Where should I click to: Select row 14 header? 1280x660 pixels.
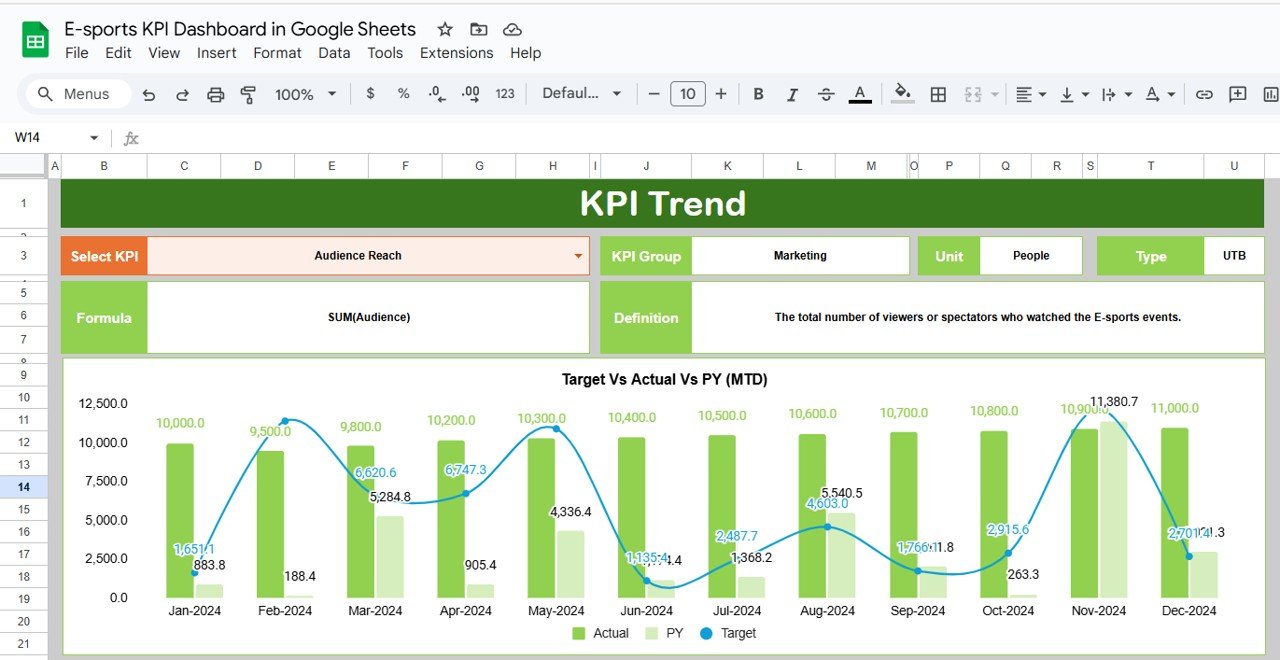(x=24, y=487)
